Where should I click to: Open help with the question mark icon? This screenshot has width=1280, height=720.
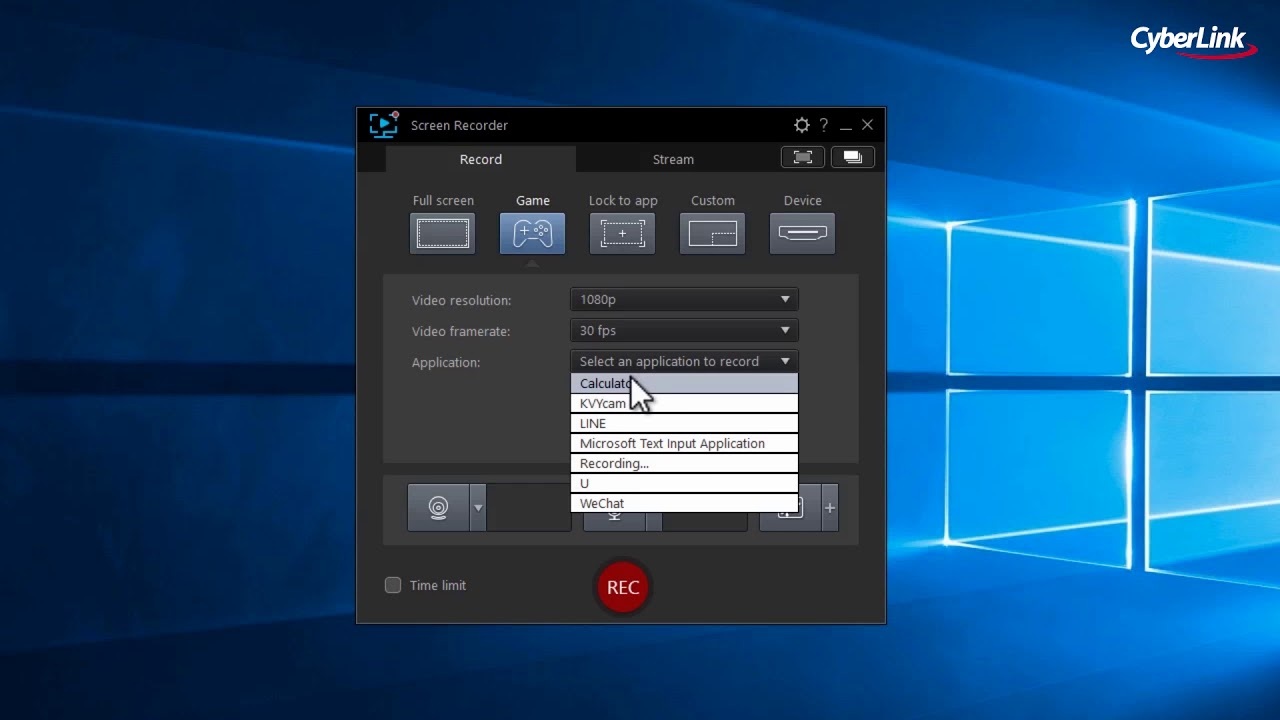(824, 125)
